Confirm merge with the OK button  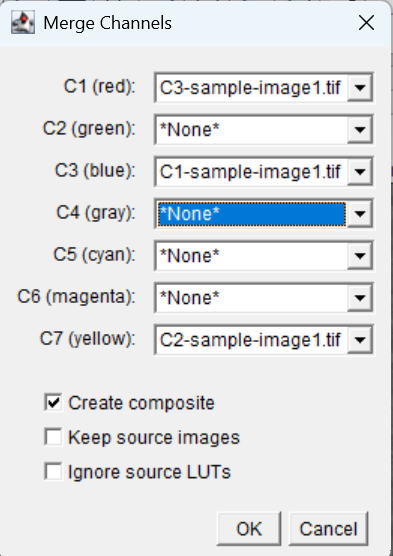click(x=249, y=529)
